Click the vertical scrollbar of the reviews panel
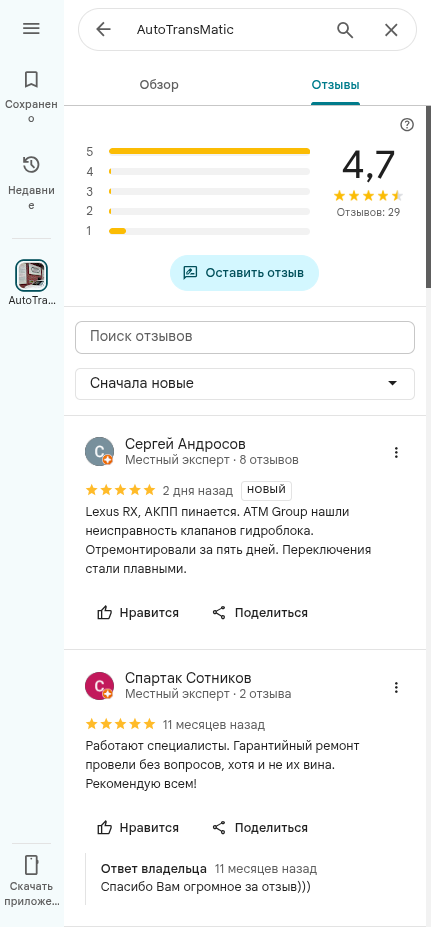 (428, 197)
